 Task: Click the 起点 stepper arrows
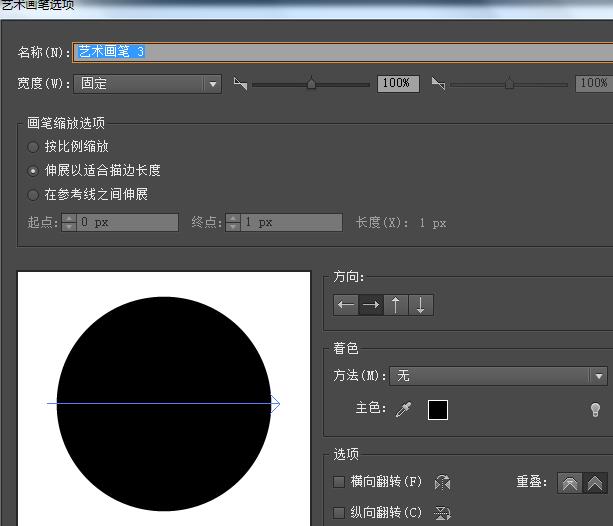pos(69,222)
